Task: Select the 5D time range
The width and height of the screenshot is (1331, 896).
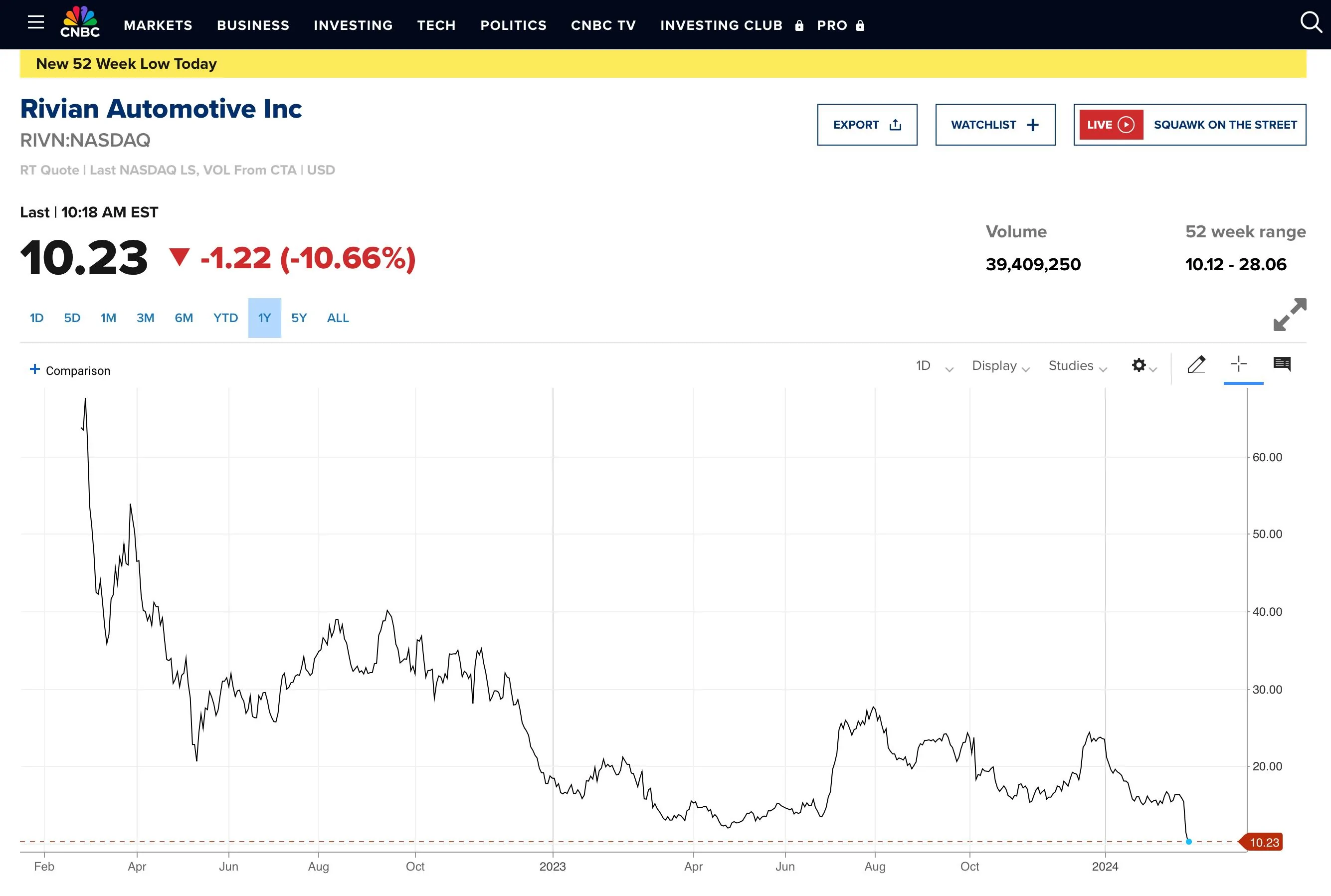Action: tap(72, 318)
